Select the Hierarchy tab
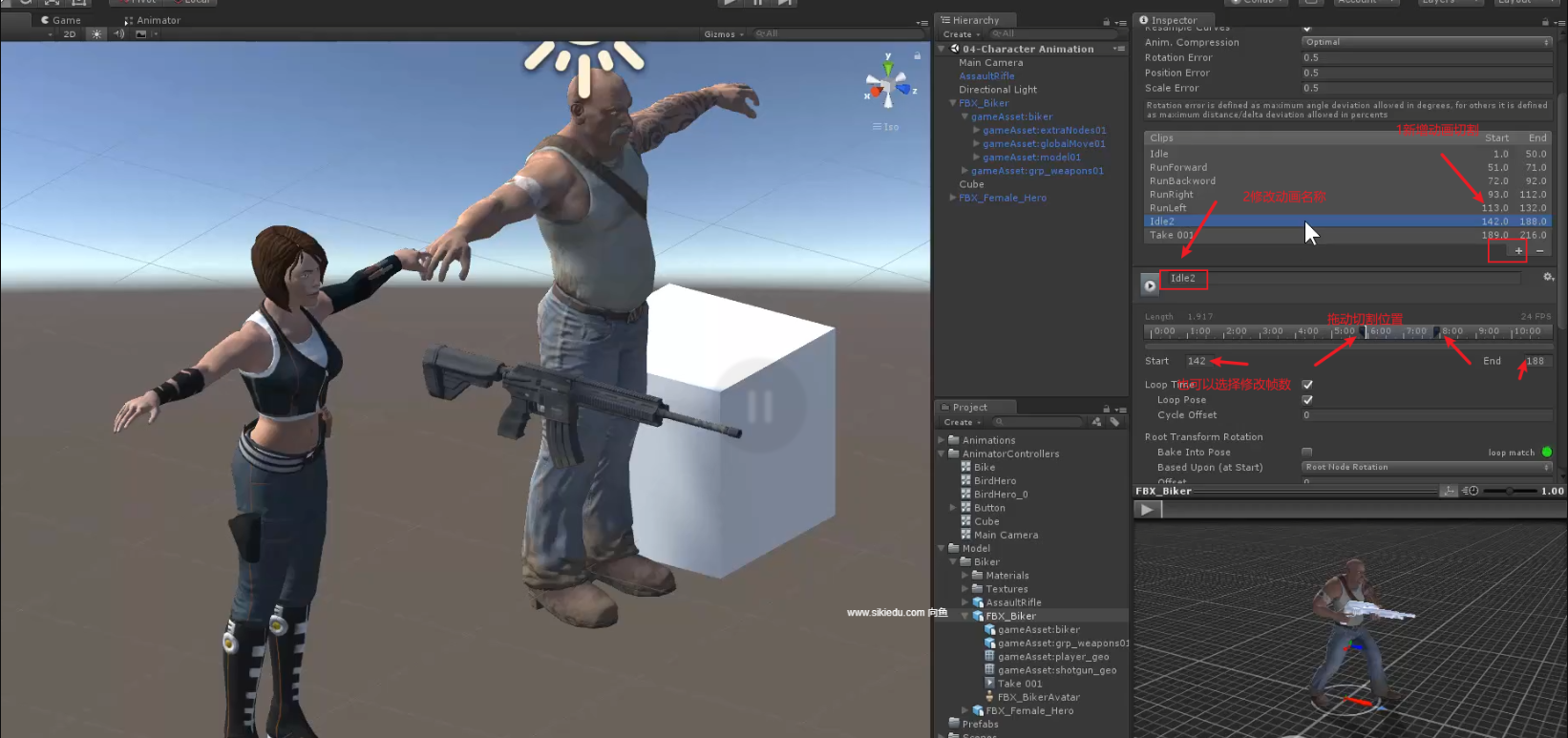The width and height of the screenshot is (1568, 738). [x=975, y=20]
